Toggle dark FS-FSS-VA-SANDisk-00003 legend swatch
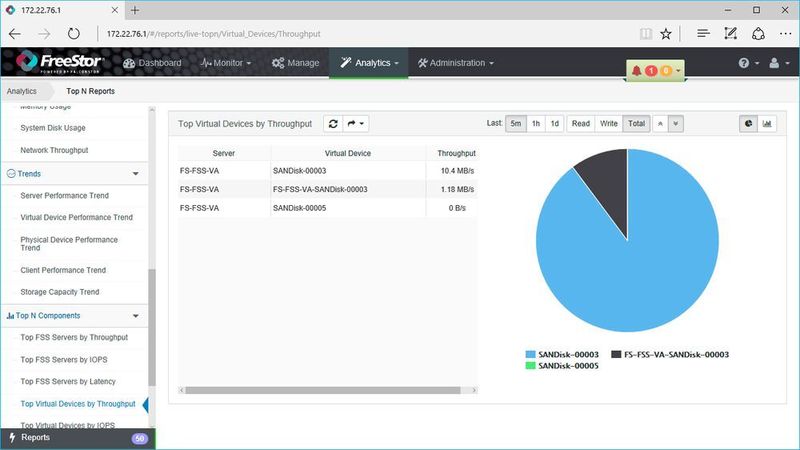The width and height of the screenshot is (800, 450). (616, 355)
